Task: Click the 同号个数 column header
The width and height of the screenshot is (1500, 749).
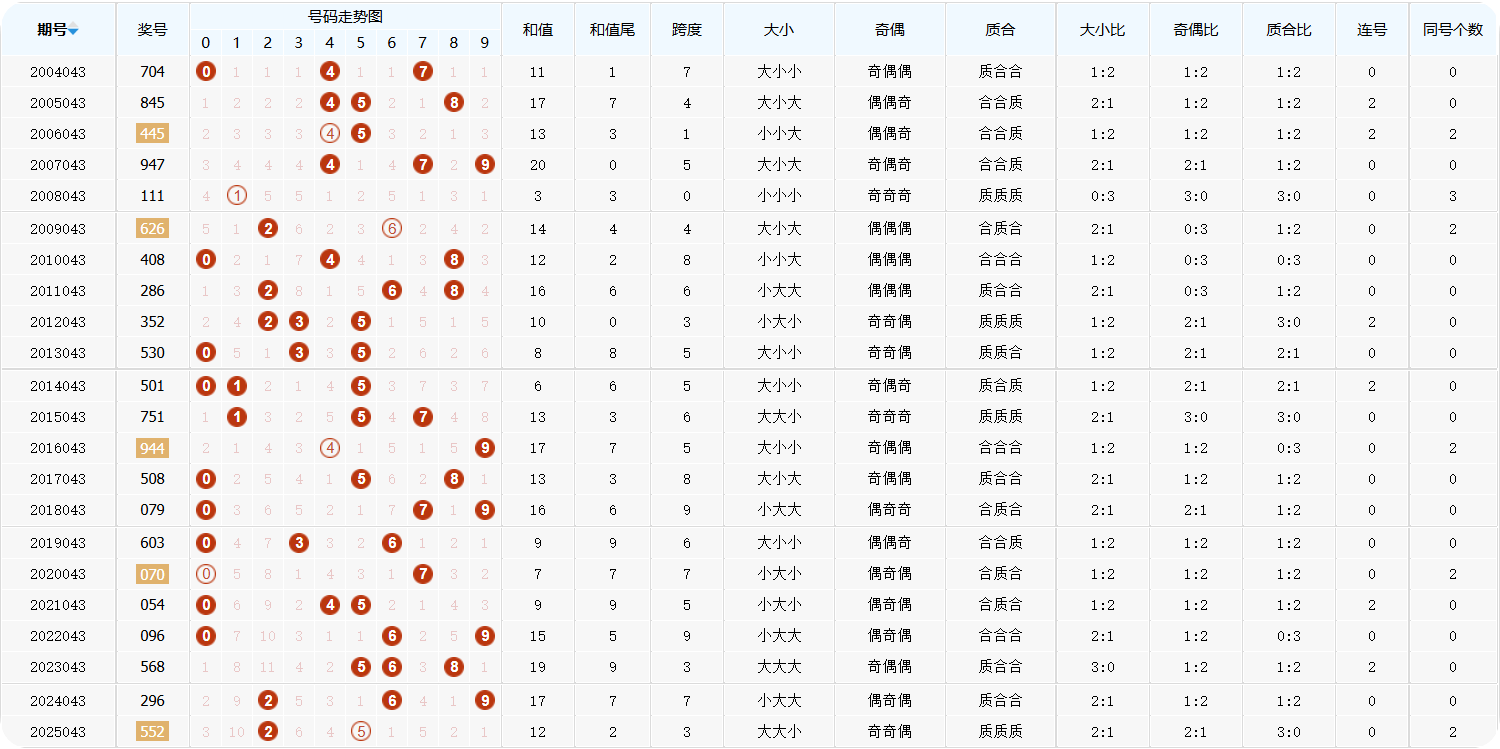Action: point(1453,30)
